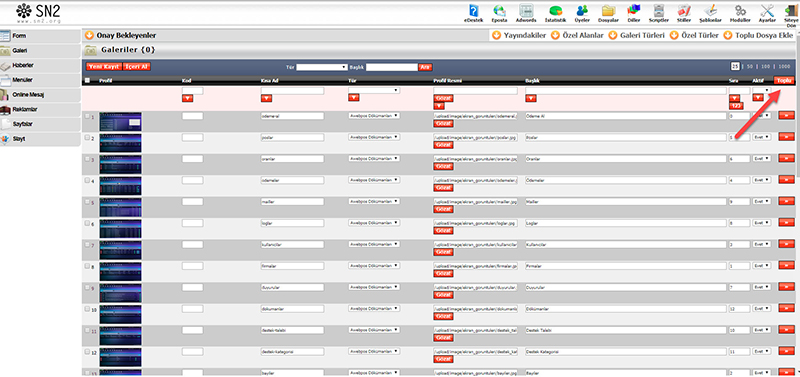Show 1000 records per page
This screenshot has width=800, height=377.
[784, 67]
